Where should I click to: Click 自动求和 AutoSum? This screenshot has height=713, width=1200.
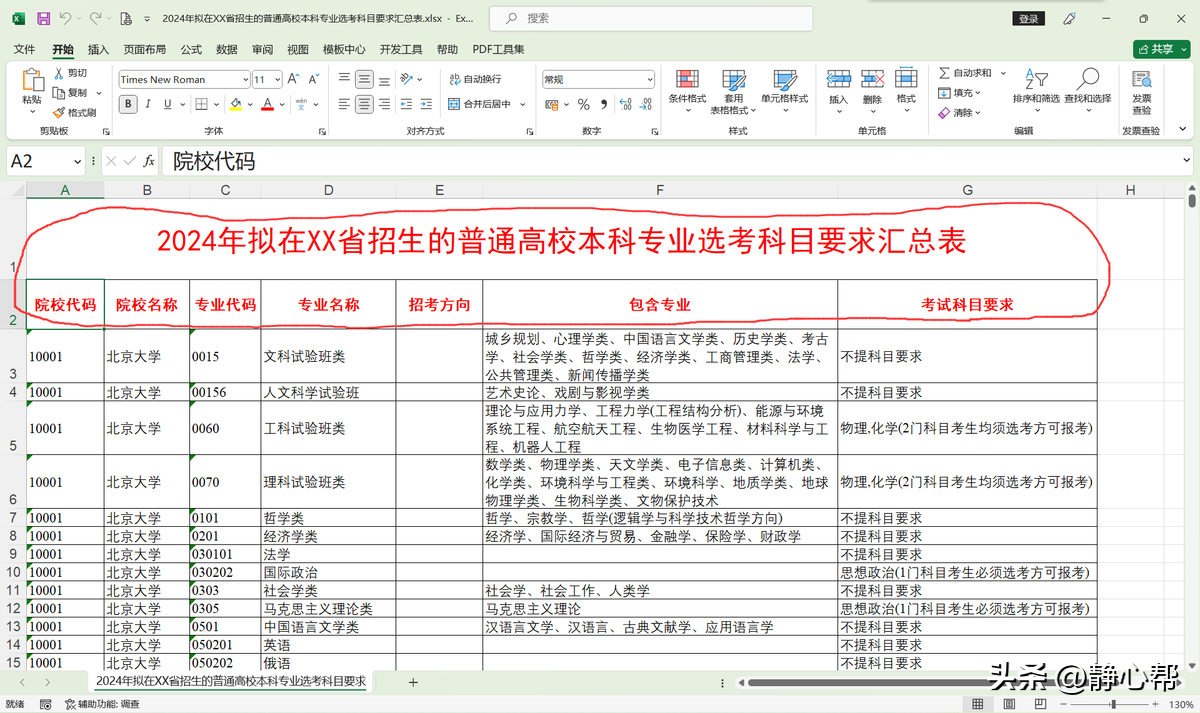coord(965,73)
